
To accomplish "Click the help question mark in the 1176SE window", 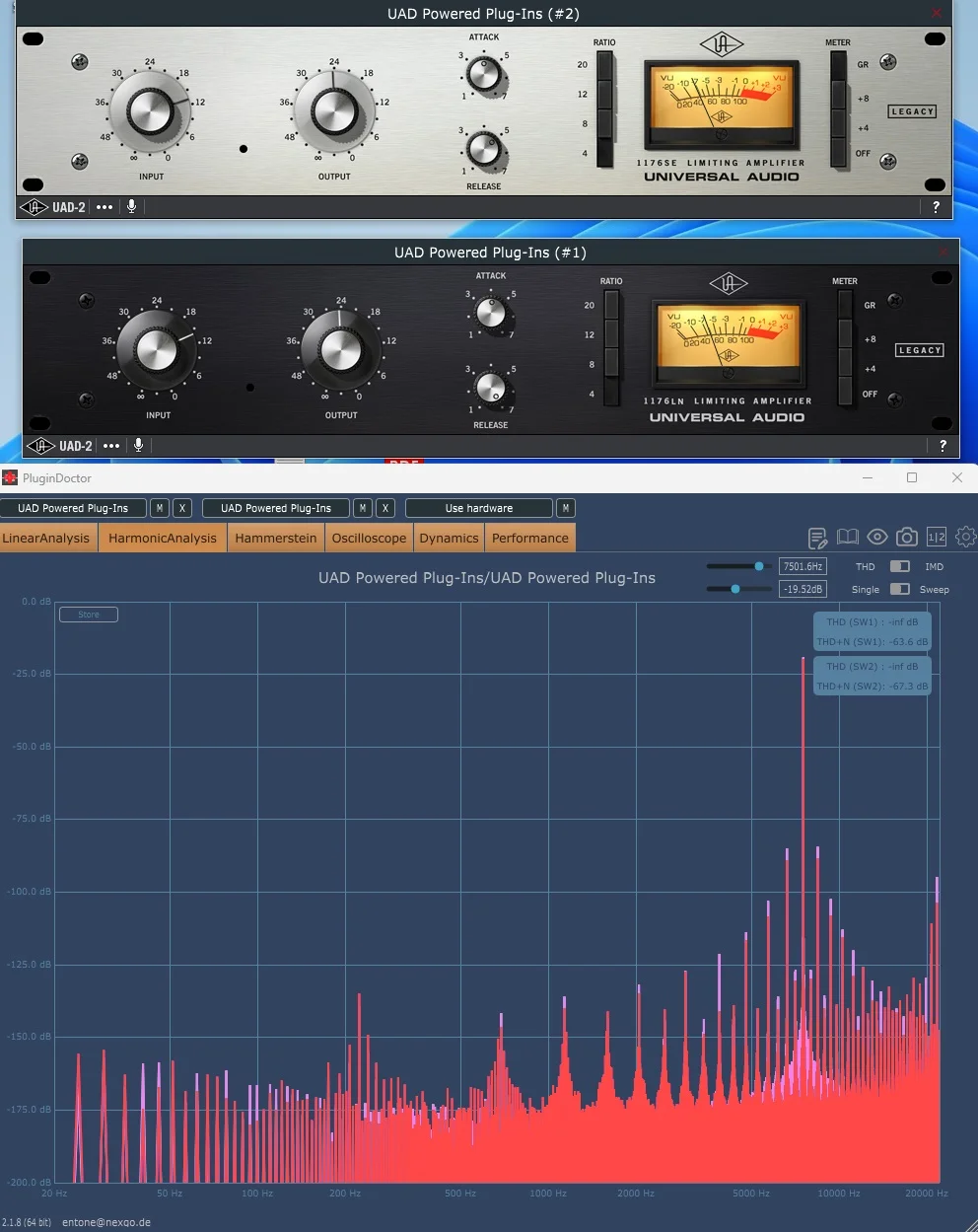I will pos(936,207).
